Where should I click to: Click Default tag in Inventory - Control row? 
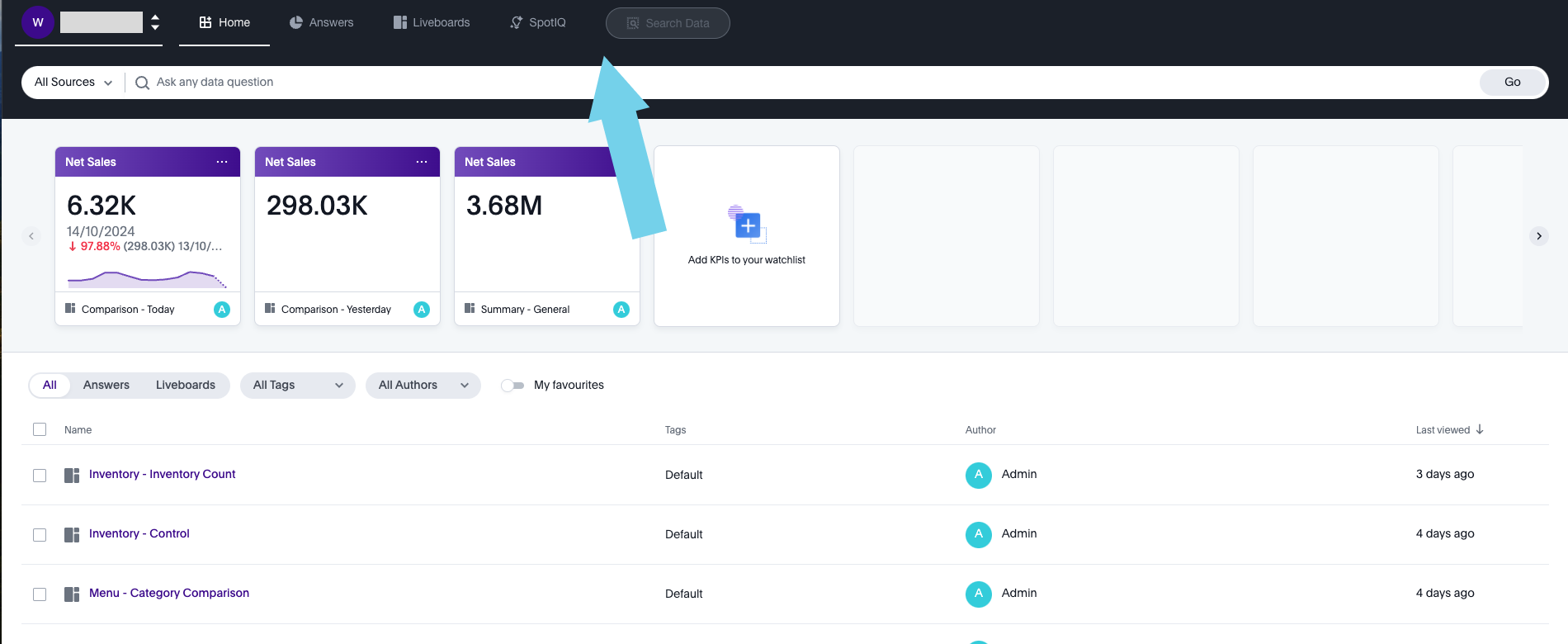tap(684, 534)
